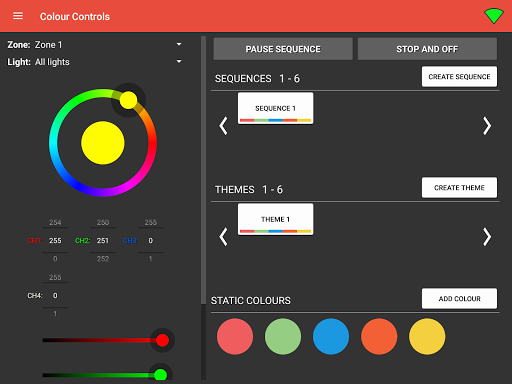Click Create Sequence button
The image size is (512, 384).
(459, 77)
